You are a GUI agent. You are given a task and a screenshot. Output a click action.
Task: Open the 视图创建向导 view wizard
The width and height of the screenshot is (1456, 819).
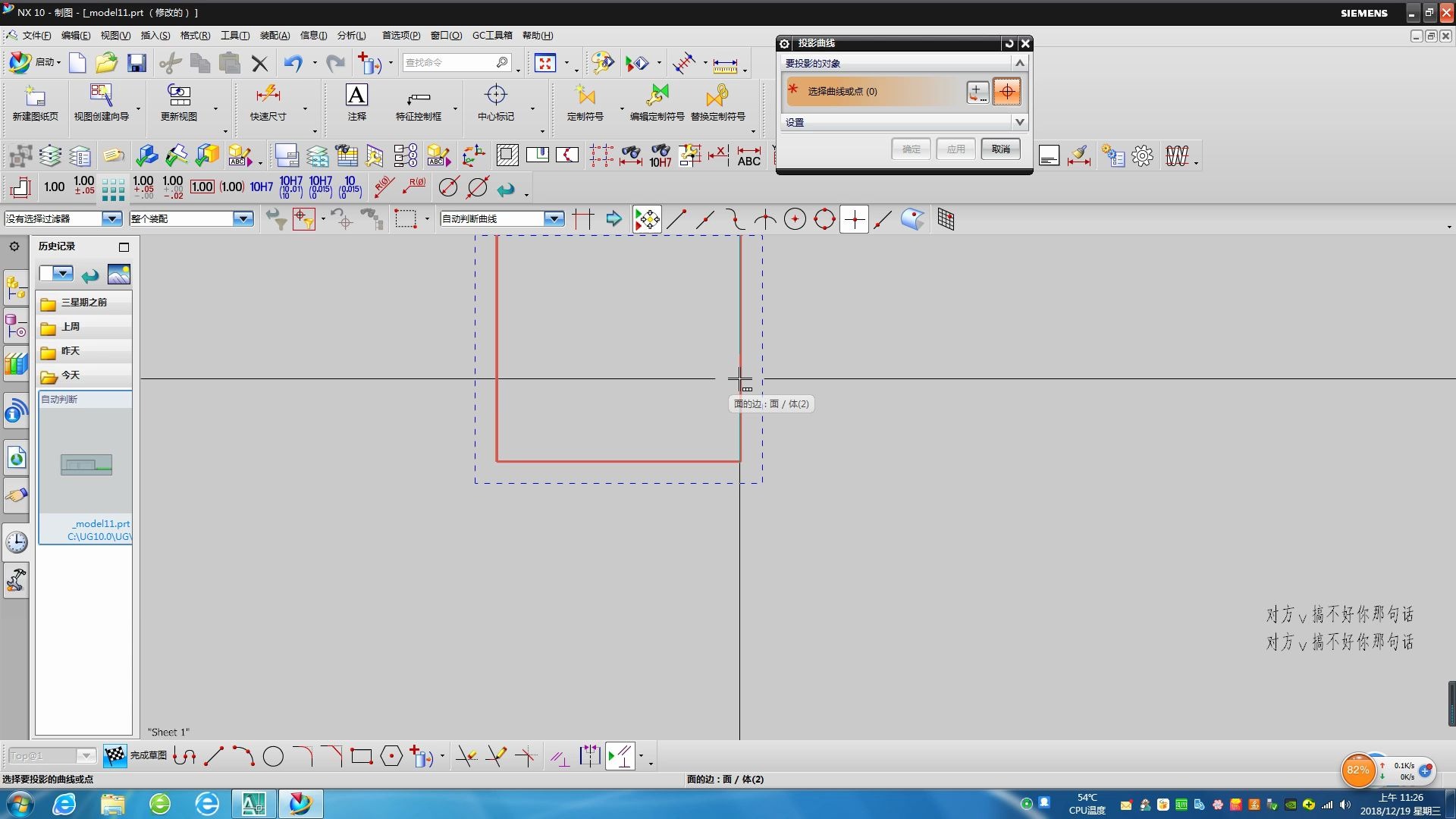102,102
